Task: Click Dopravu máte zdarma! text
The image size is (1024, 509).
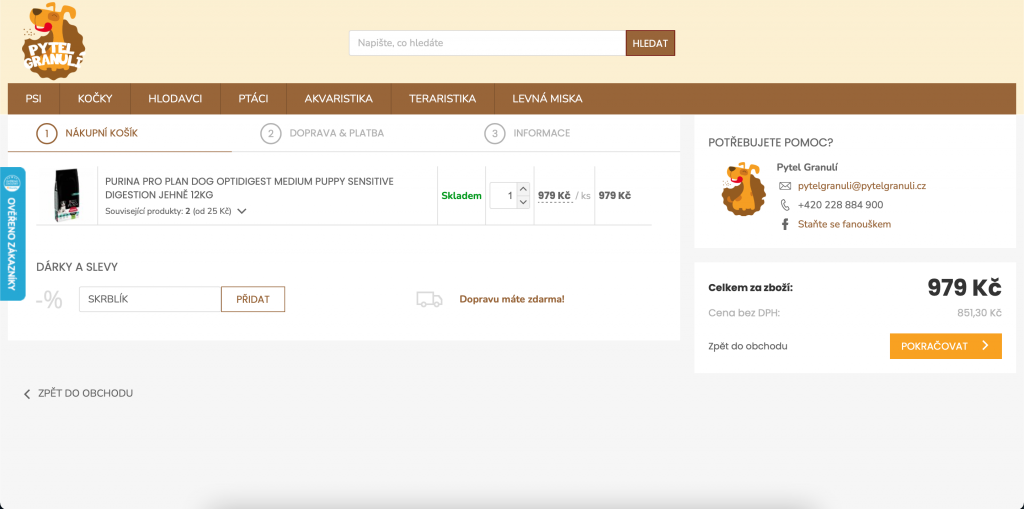Action: (512, 299)
